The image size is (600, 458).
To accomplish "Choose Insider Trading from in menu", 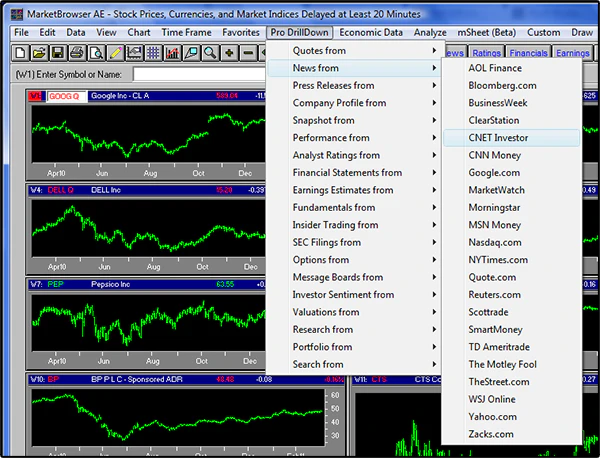I will tap(354, 225).
